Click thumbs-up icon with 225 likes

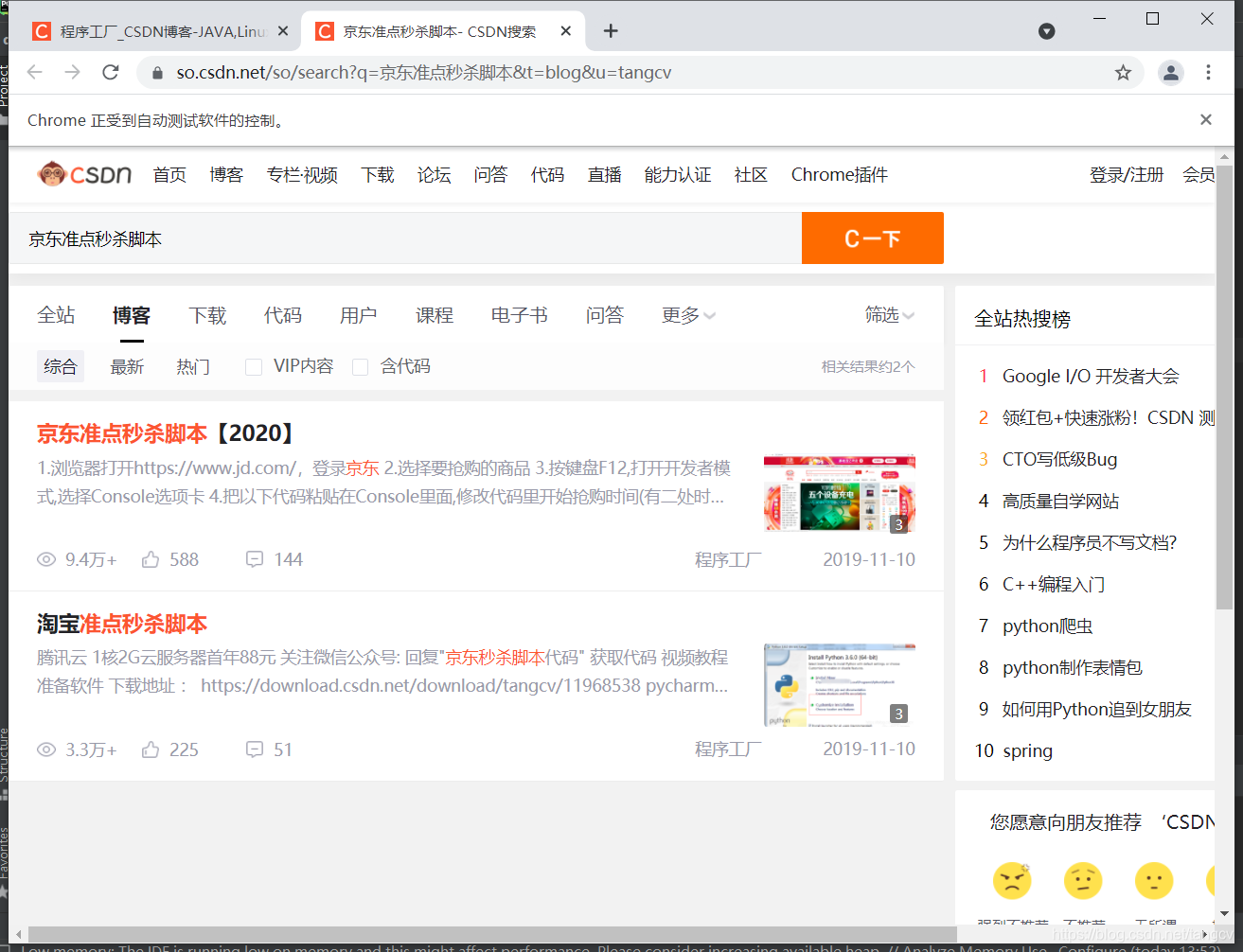[x=151, y=749]
